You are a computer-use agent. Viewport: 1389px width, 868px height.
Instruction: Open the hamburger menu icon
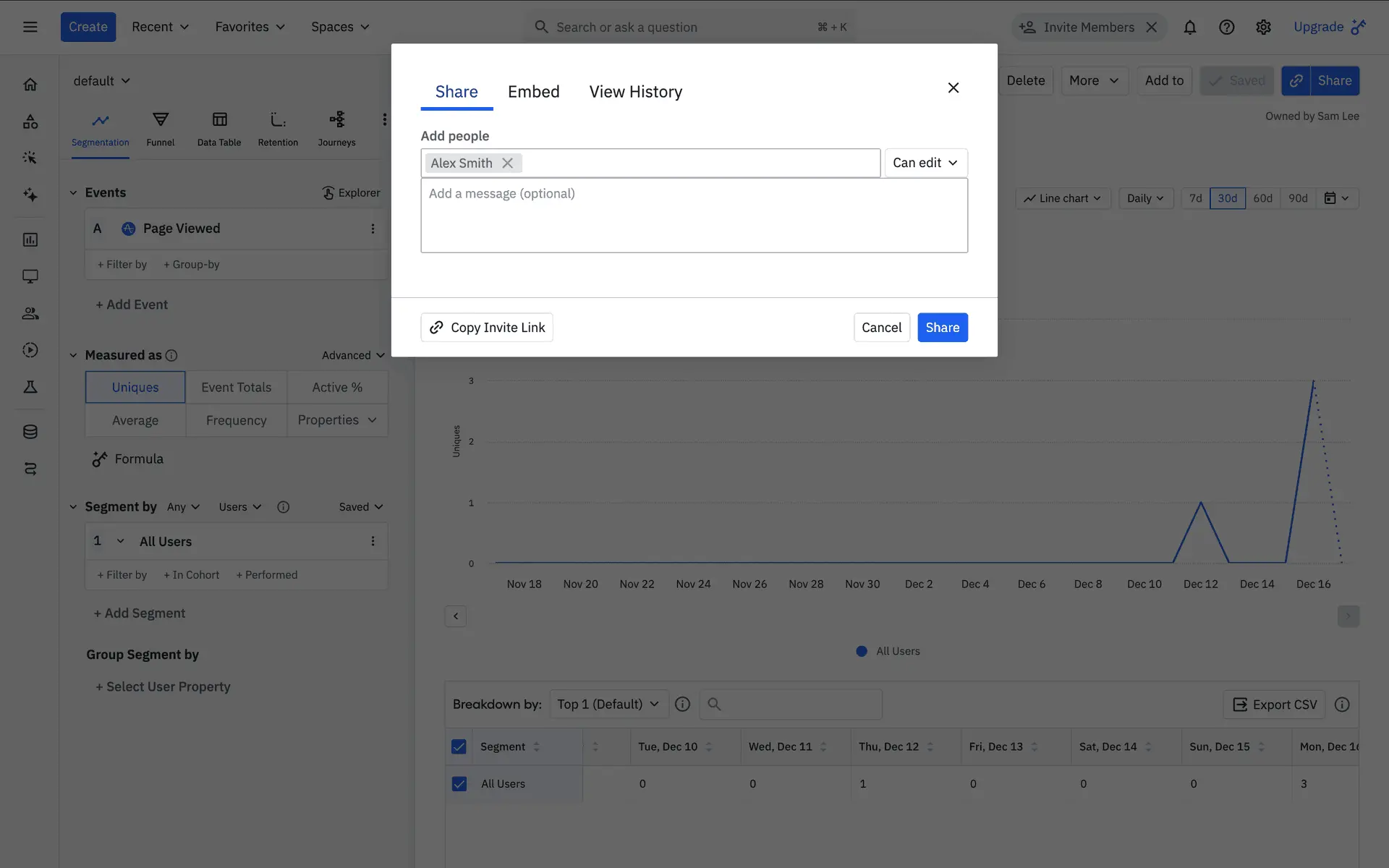pos(30,27)
